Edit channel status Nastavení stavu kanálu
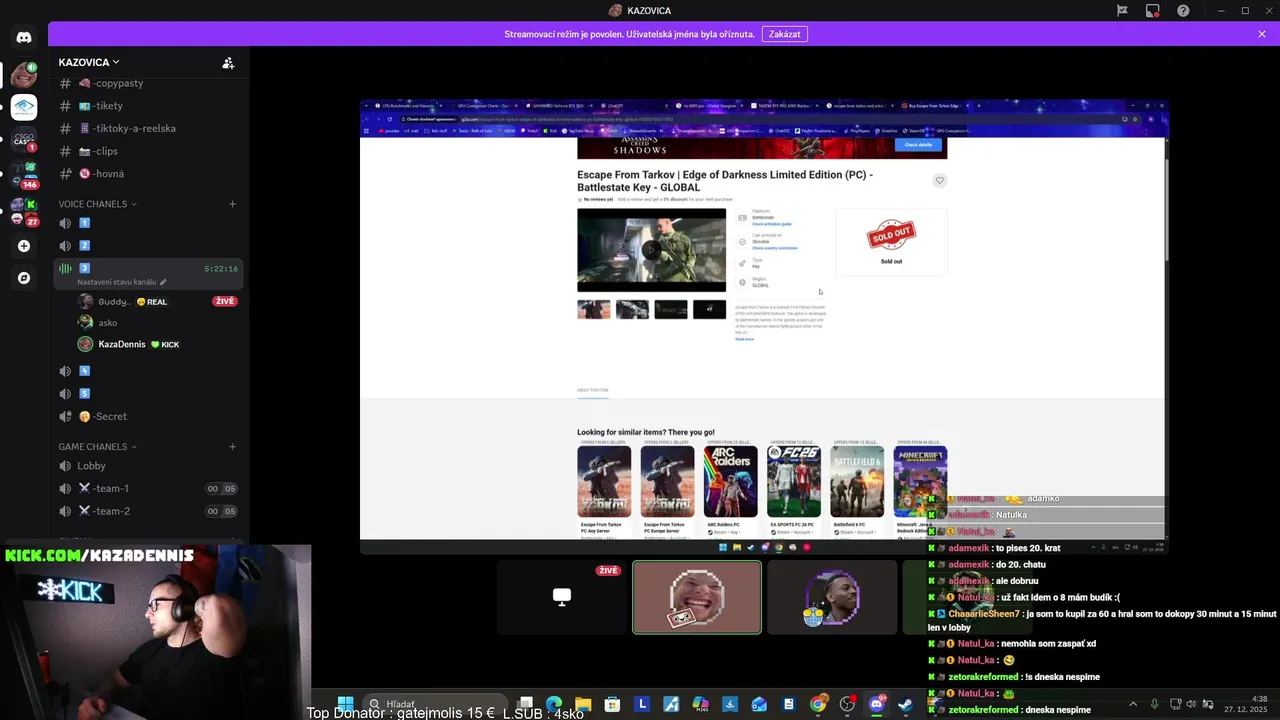 coord(122,282)
